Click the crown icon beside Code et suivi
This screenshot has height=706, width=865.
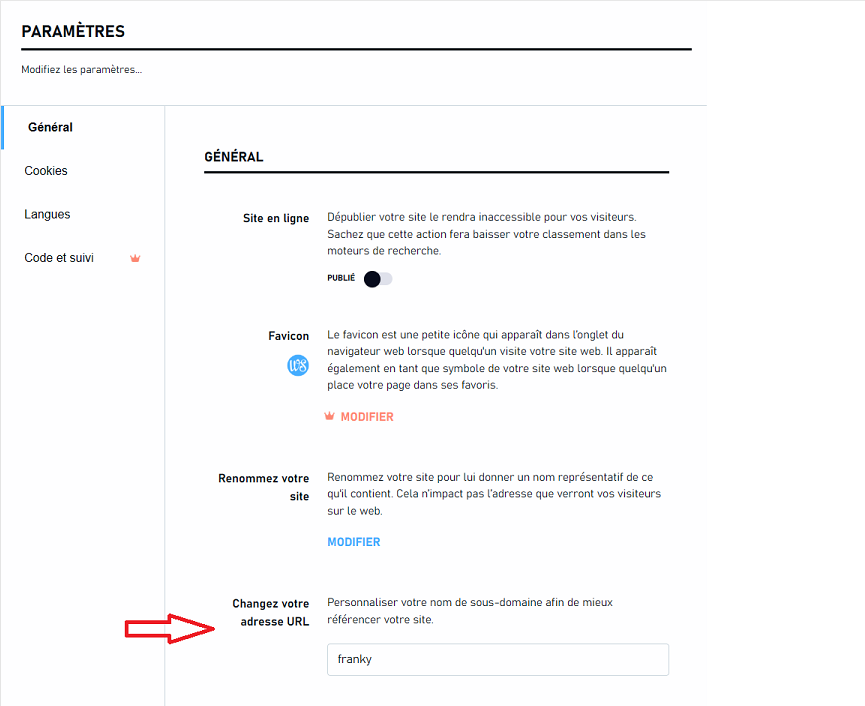pyautogui.click(x=135, y=258)
